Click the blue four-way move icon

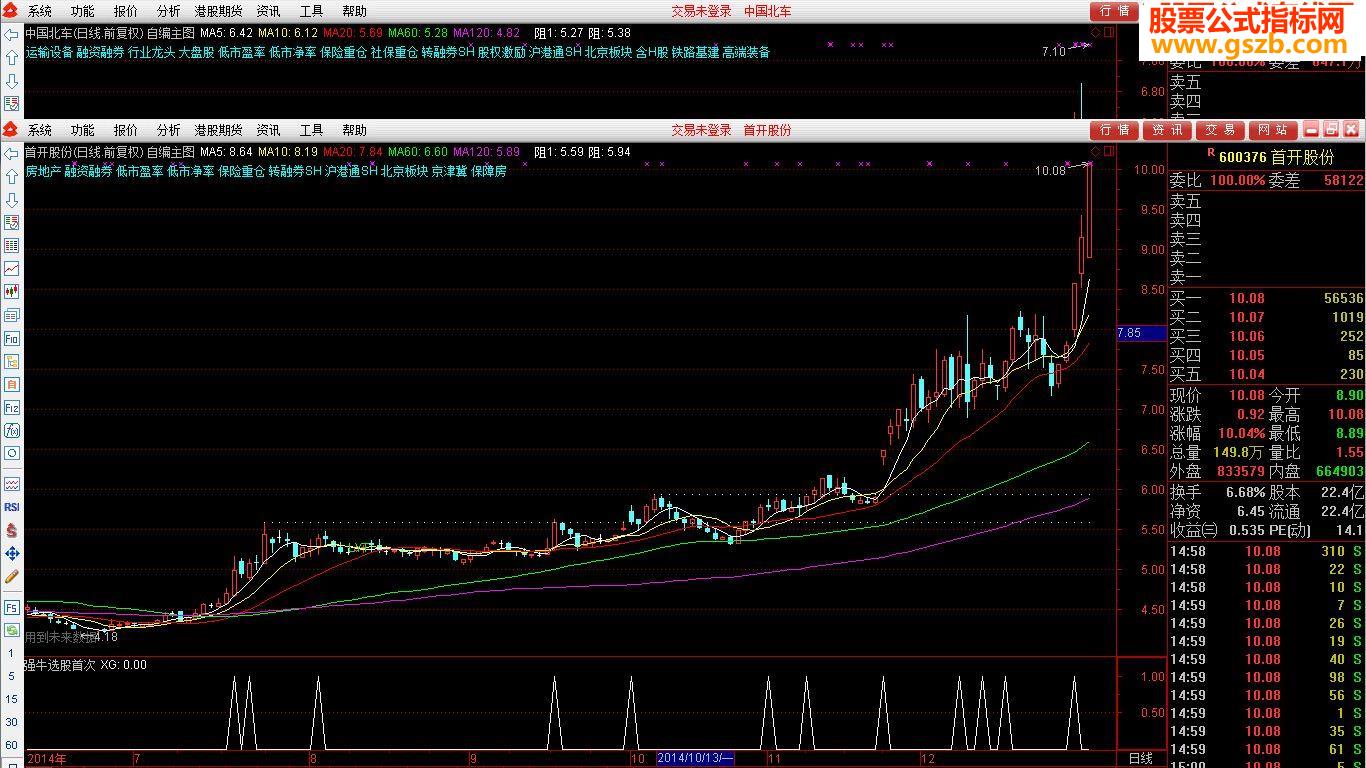11,553
